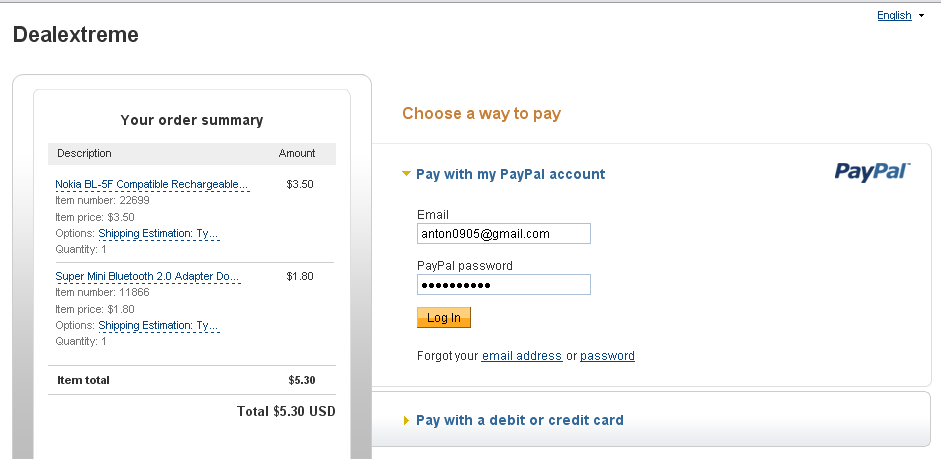
Task: Click the Pay with a debit or credit card heading
Action: (519, 420)
